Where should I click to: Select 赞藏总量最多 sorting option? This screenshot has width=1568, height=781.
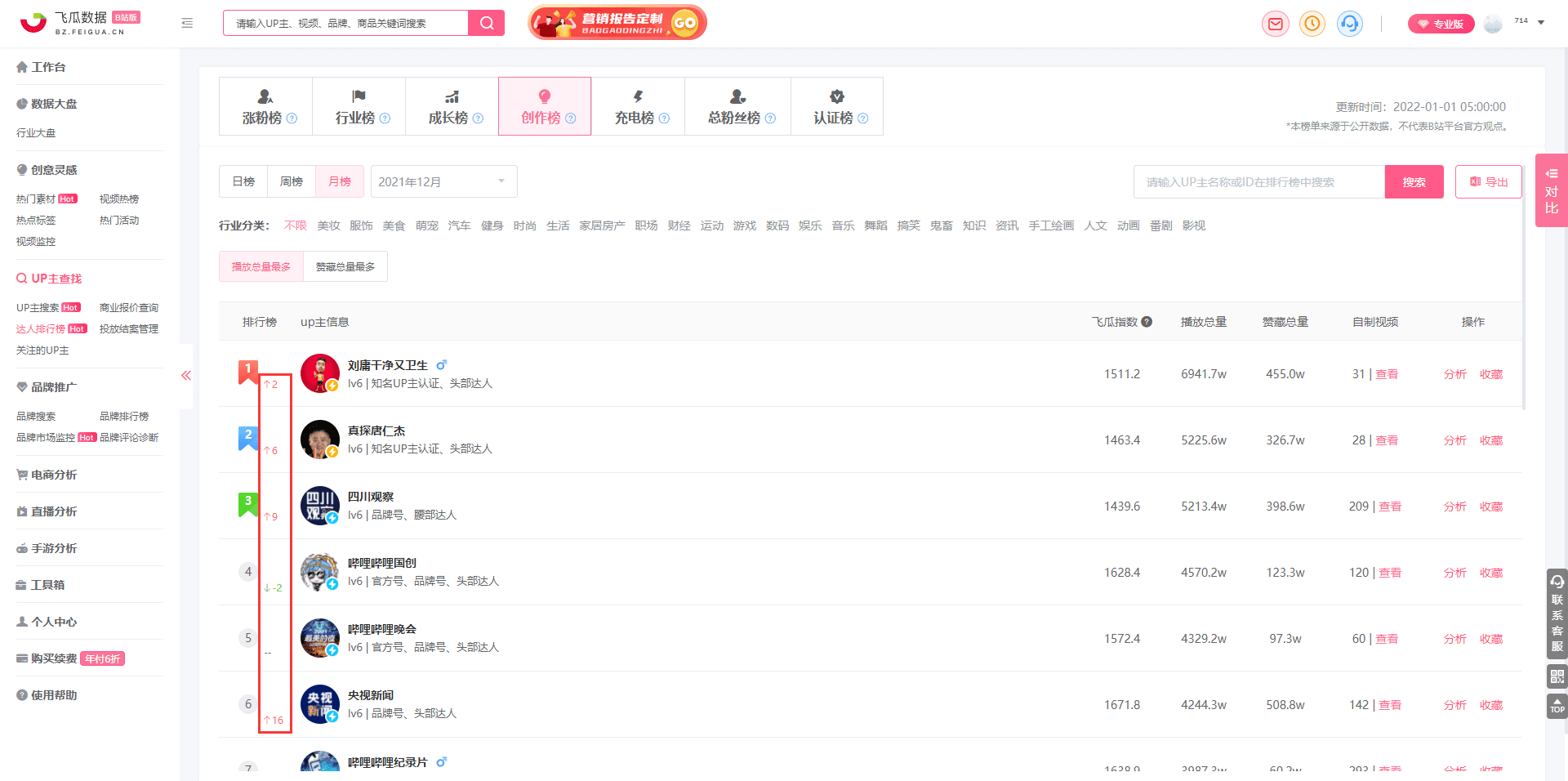[345, 267]
